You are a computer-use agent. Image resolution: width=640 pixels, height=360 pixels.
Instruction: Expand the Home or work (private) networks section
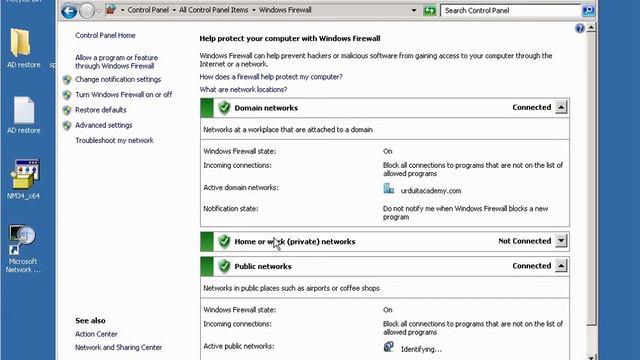[561, 241]
